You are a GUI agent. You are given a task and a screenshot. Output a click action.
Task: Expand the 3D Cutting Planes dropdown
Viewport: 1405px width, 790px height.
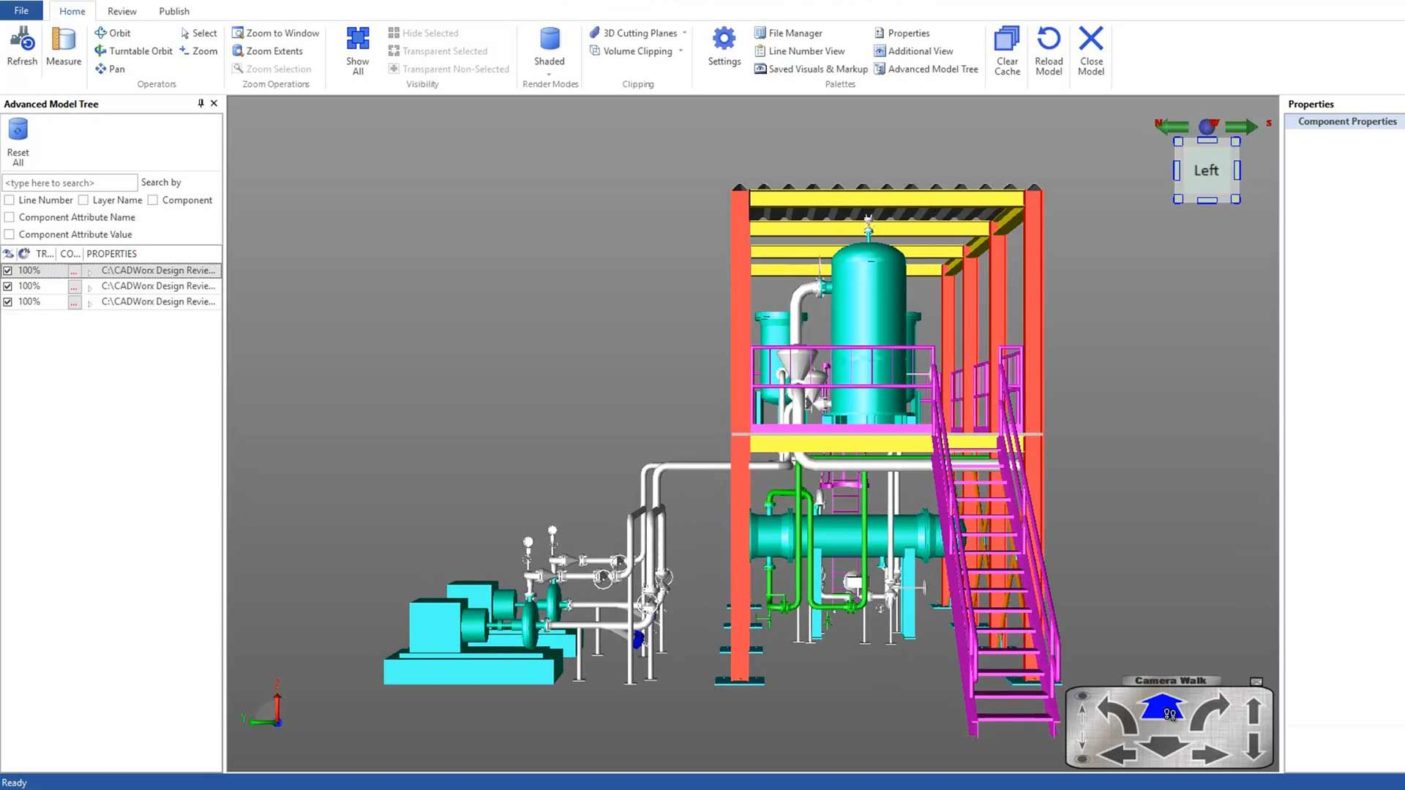pos(684,33)
